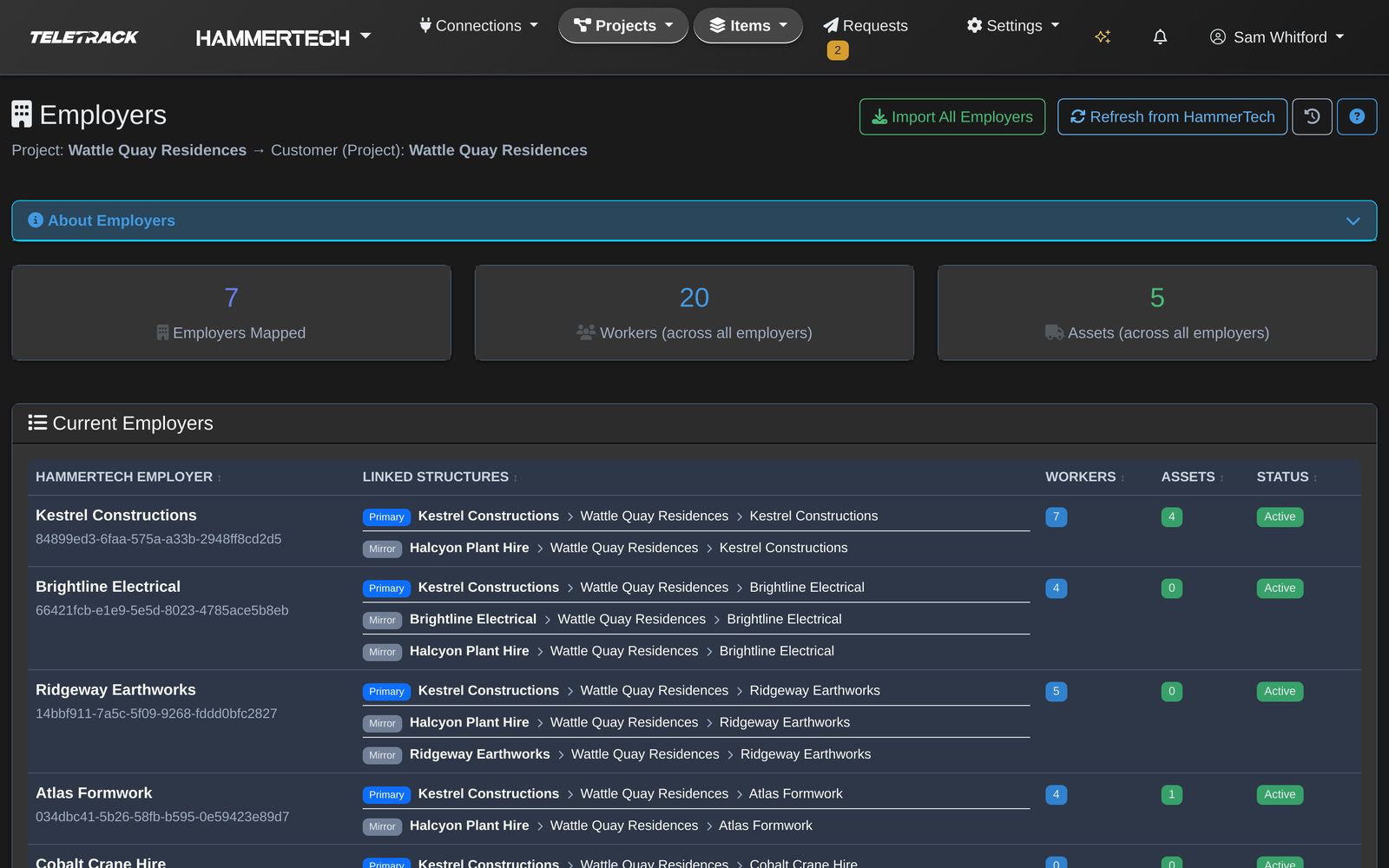
Task: Click Atlas Formwork assets badge 1
Action: click(x=1171, y=795)
